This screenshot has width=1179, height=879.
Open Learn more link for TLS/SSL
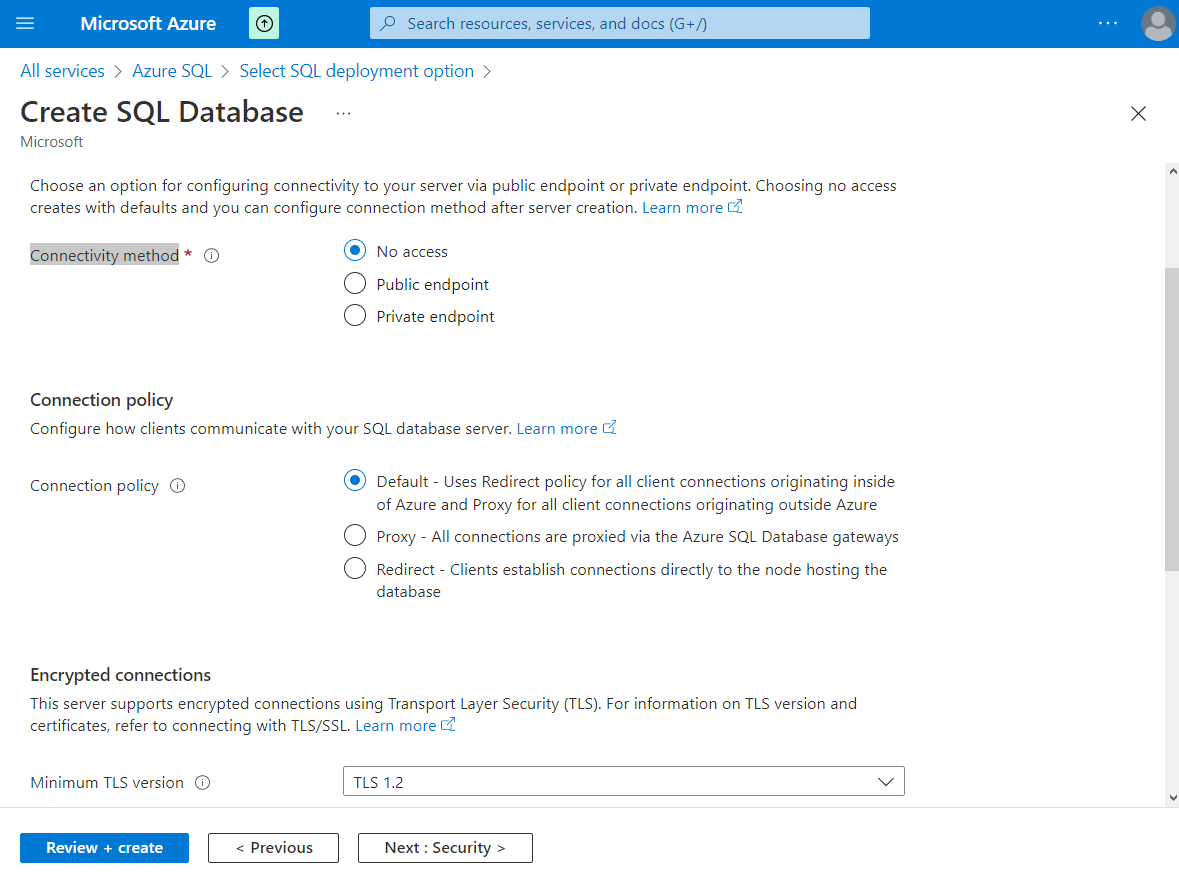tap(405, 726)
